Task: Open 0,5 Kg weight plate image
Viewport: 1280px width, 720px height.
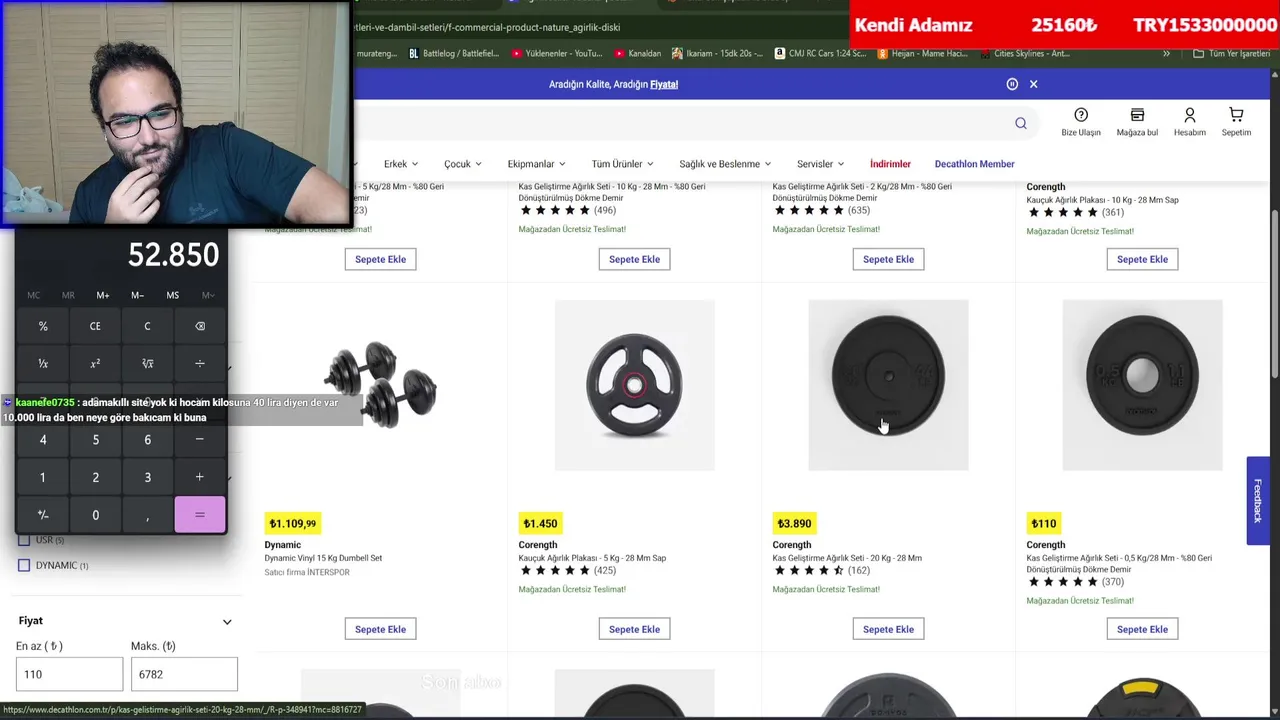Action: (x=1142, y=385)
